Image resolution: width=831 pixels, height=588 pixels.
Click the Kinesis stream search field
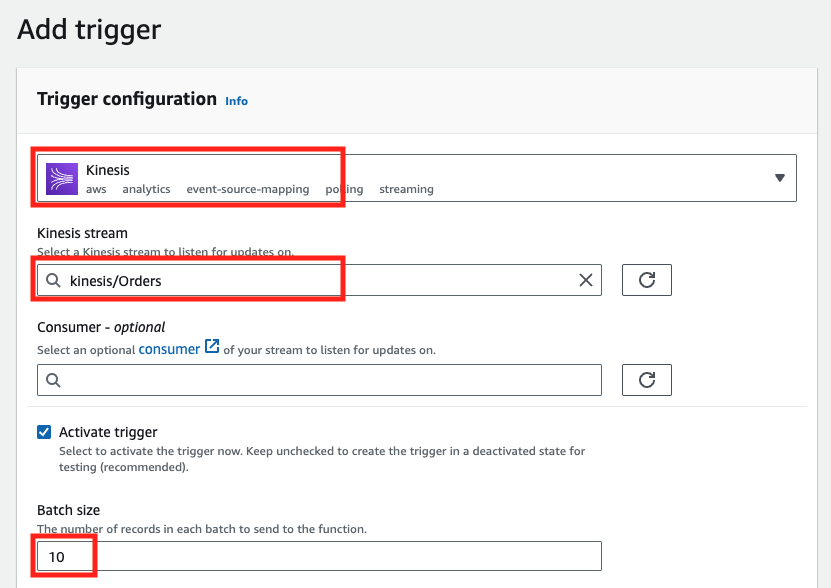pos(319,280)
